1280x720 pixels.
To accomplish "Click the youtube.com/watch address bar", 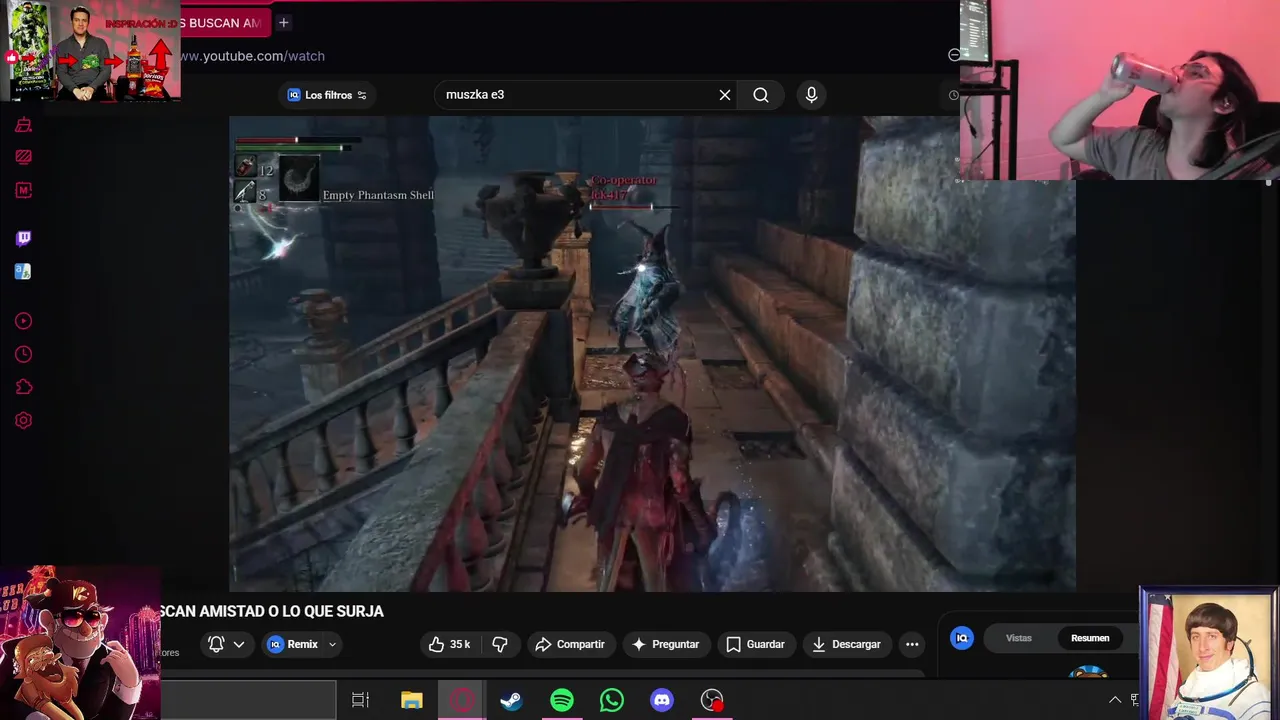I will (x=252, y=56).
